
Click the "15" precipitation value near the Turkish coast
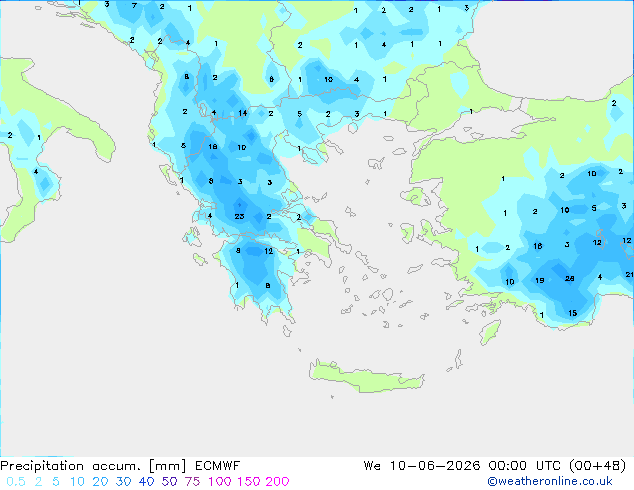pyautogui.click(x=573, y=313)
